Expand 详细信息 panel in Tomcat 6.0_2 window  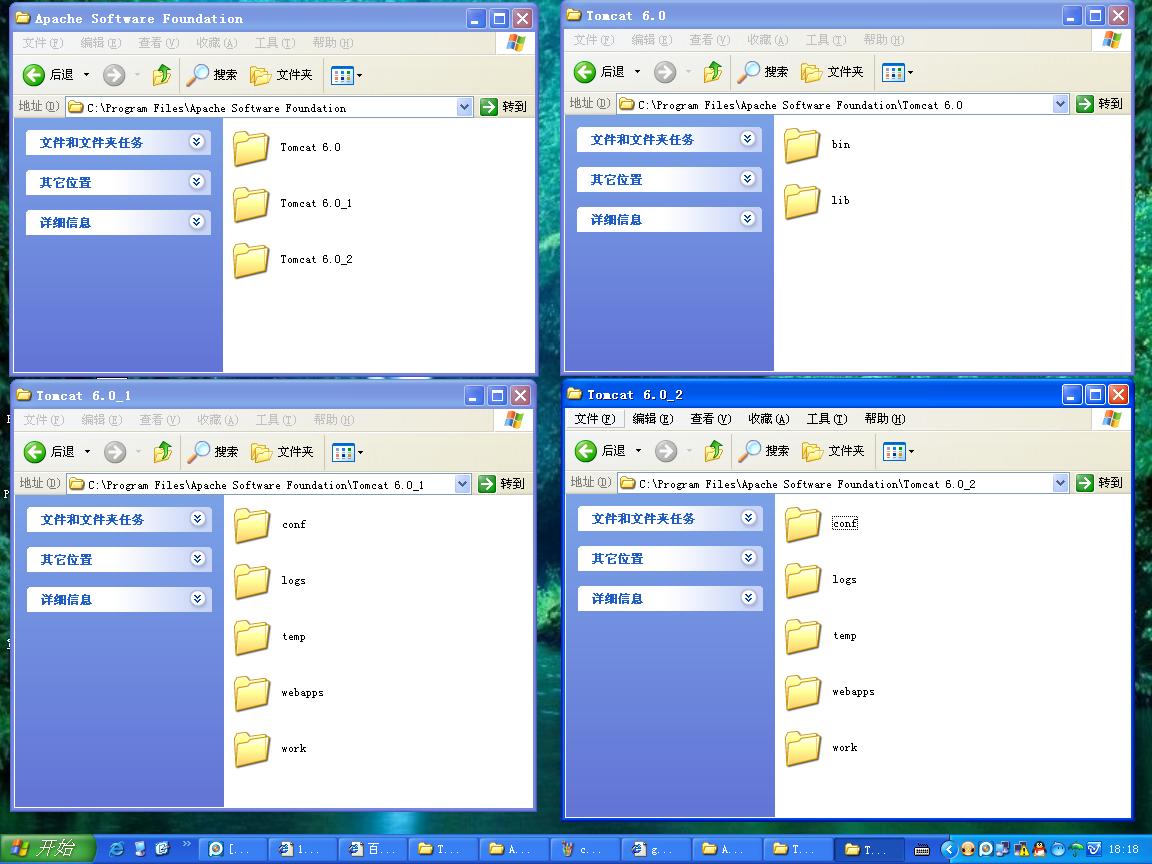[x=748, y=597]
